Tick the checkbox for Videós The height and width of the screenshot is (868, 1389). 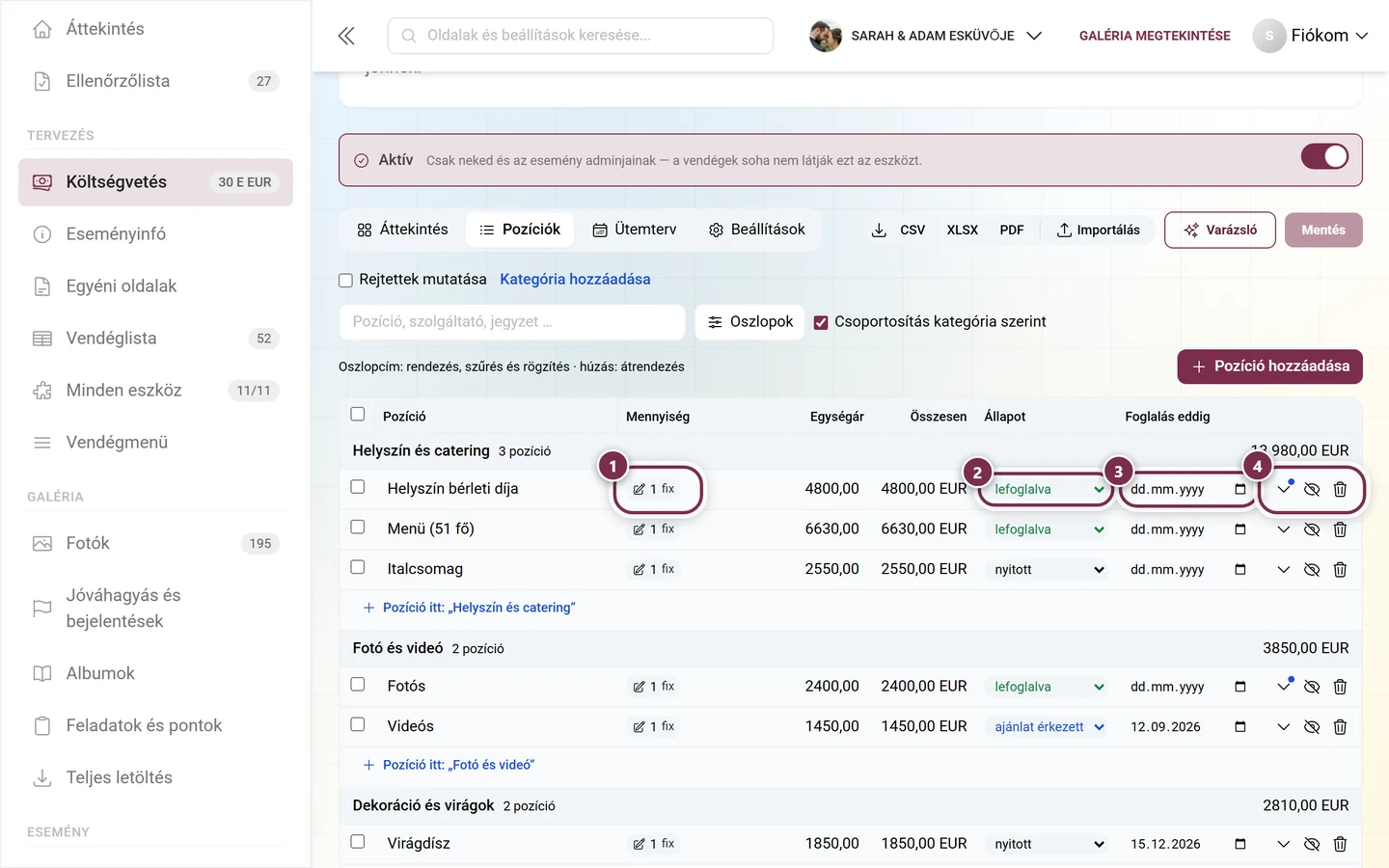click(x=358, y=724)
